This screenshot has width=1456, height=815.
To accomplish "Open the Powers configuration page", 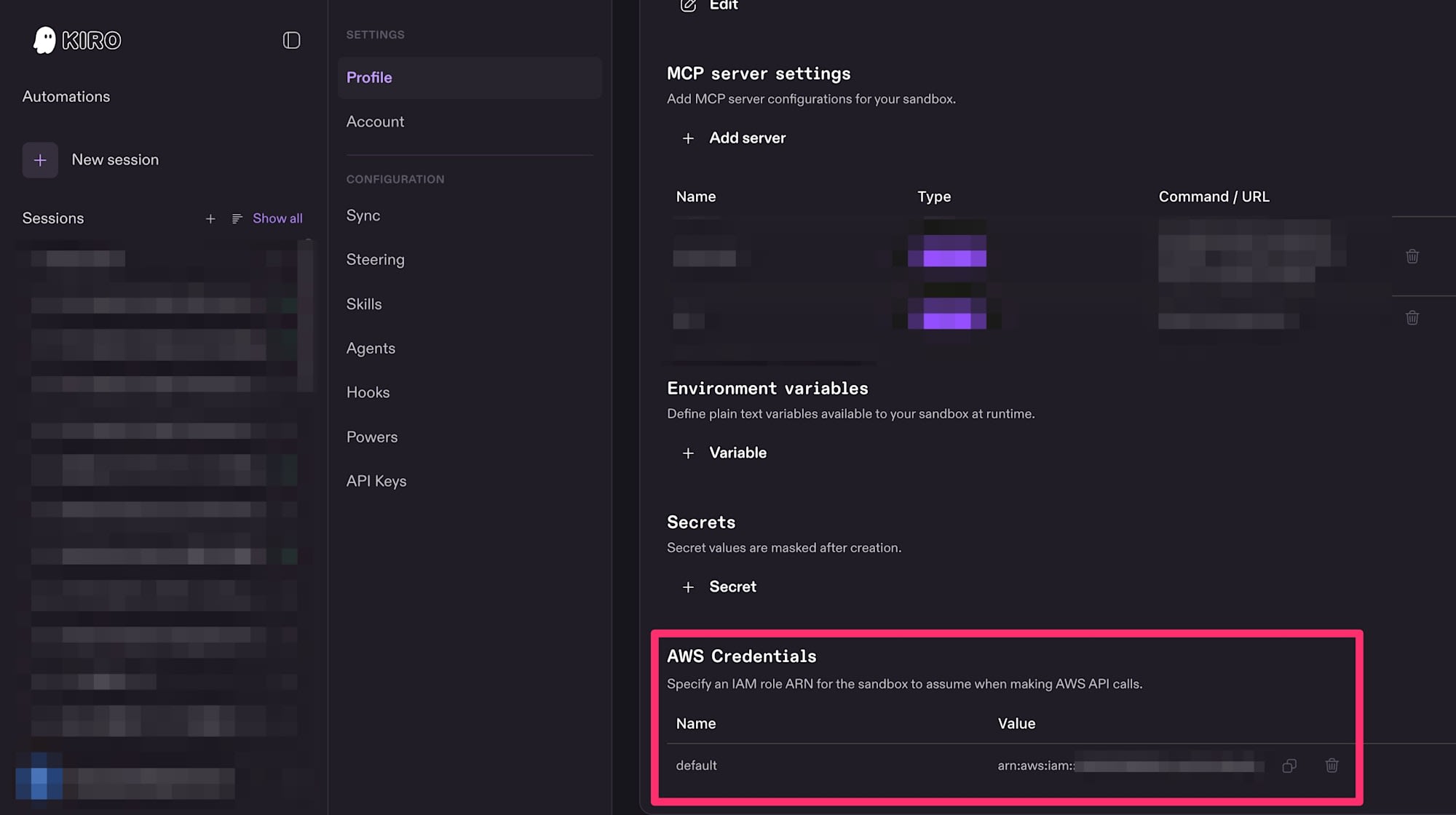I will pyautogui.click(x=372, y=437).
